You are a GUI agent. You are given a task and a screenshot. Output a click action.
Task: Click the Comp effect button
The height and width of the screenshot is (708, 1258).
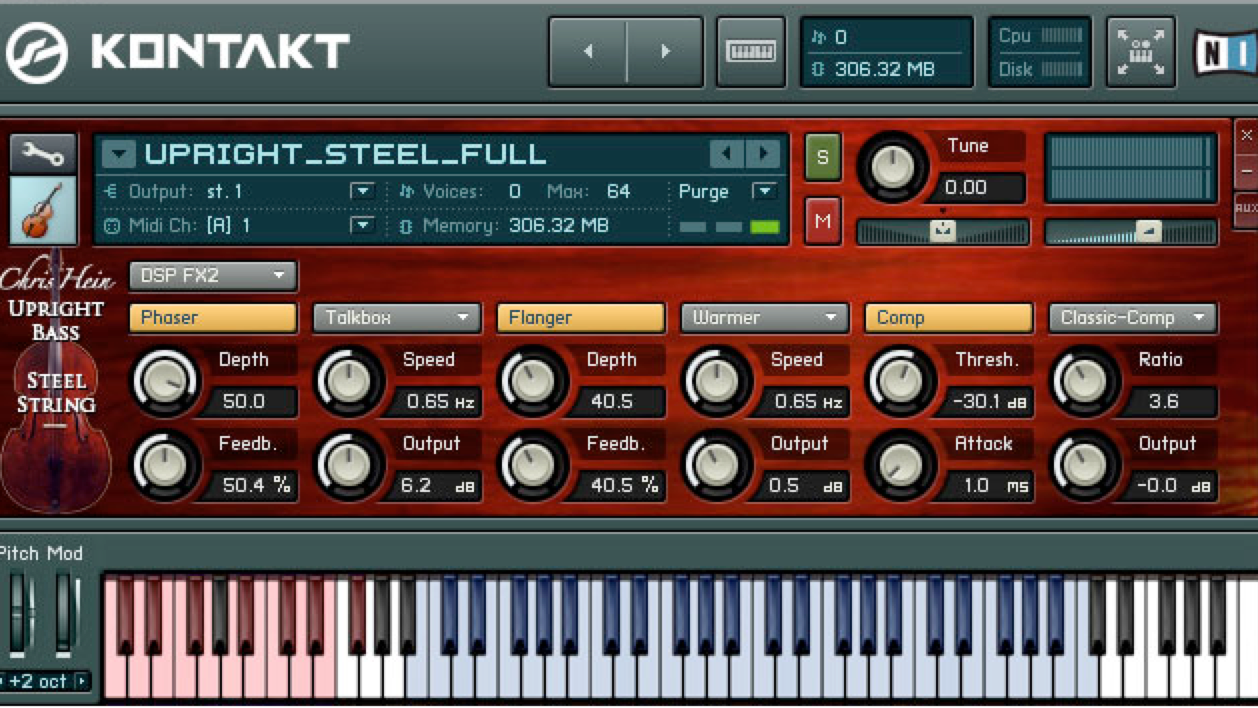[x=948, y=318]
